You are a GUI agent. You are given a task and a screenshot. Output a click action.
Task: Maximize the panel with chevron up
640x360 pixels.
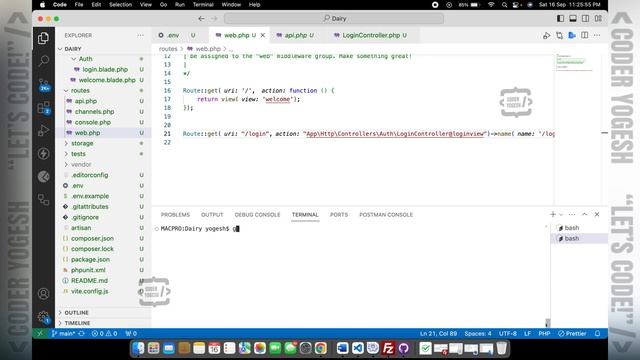tap(584, 214)
